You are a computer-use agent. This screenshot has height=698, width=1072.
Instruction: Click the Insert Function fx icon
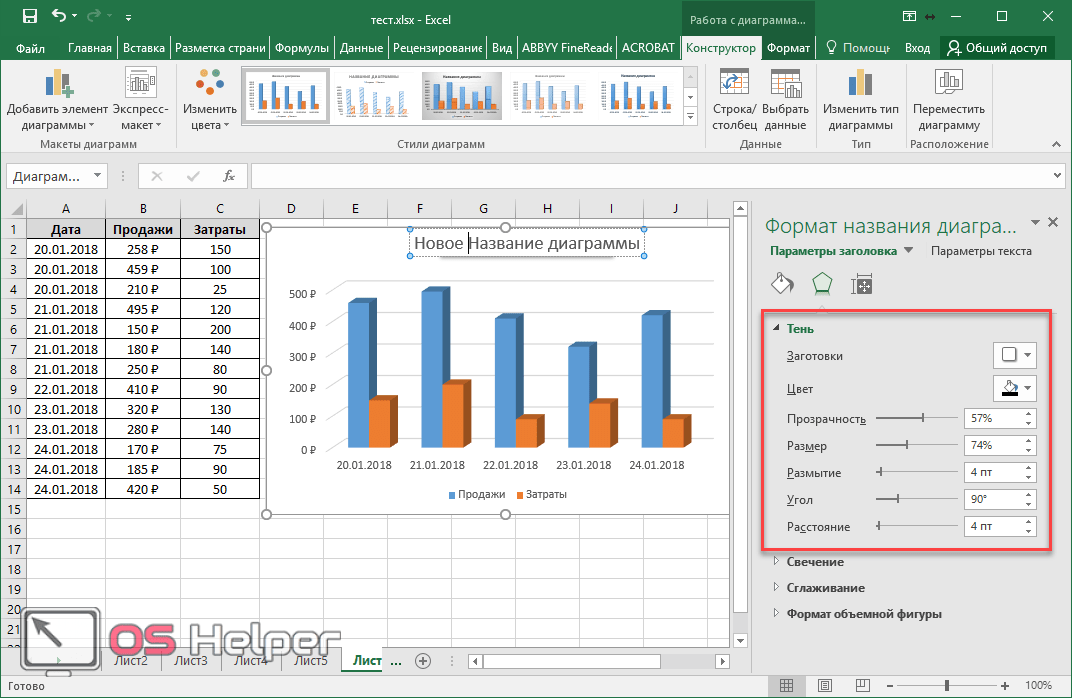(x=229, y=176)
